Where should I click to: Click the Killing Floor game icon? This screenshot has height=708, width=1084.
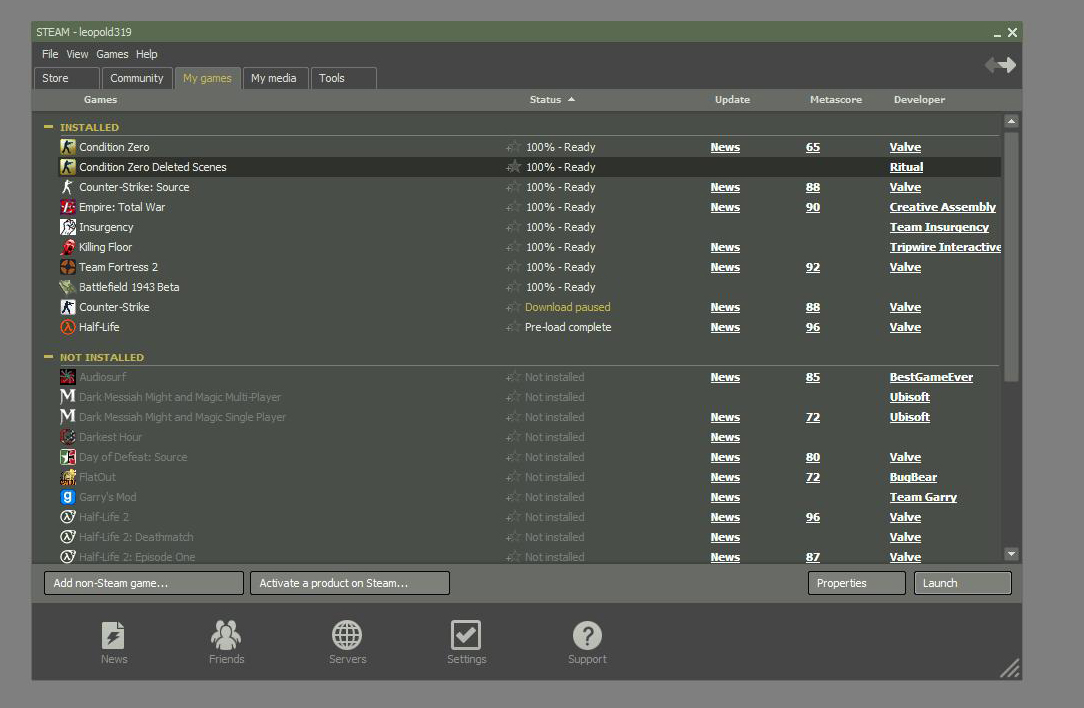pyautogui.click(x=68, y=248)
